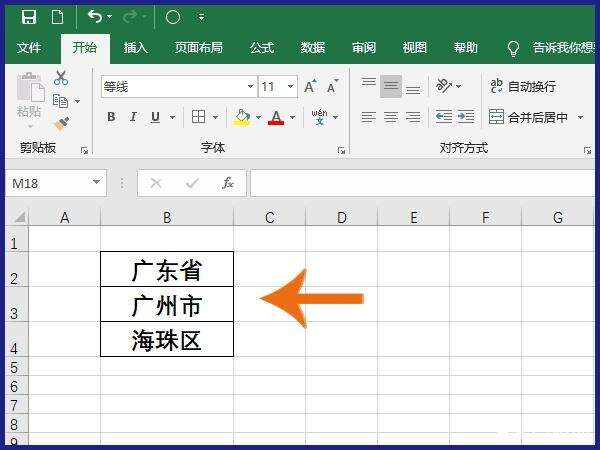
Task: Click the Copy icon
Action: tap(60, 101)
